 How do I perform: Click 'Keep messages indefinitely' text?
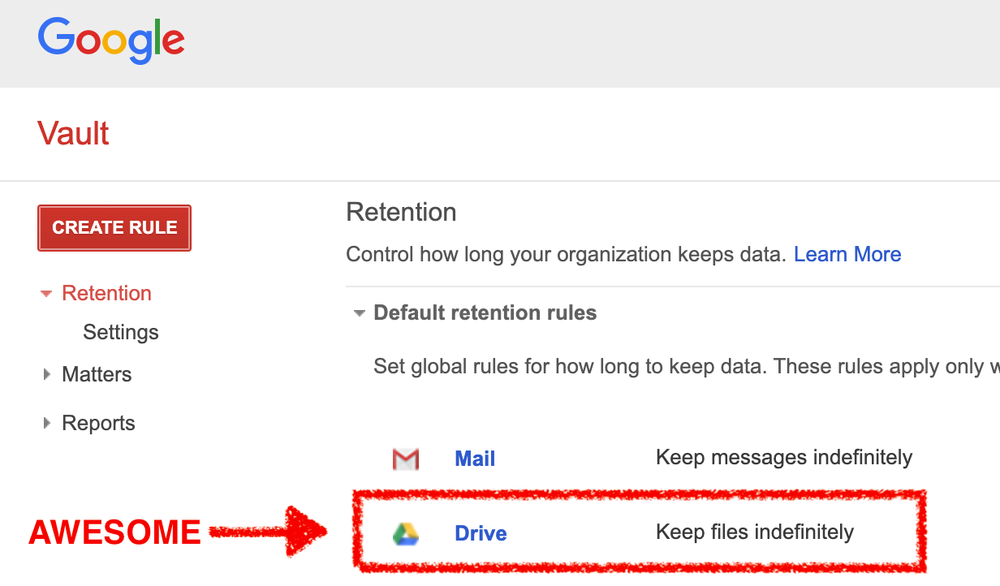coord(784,457)
